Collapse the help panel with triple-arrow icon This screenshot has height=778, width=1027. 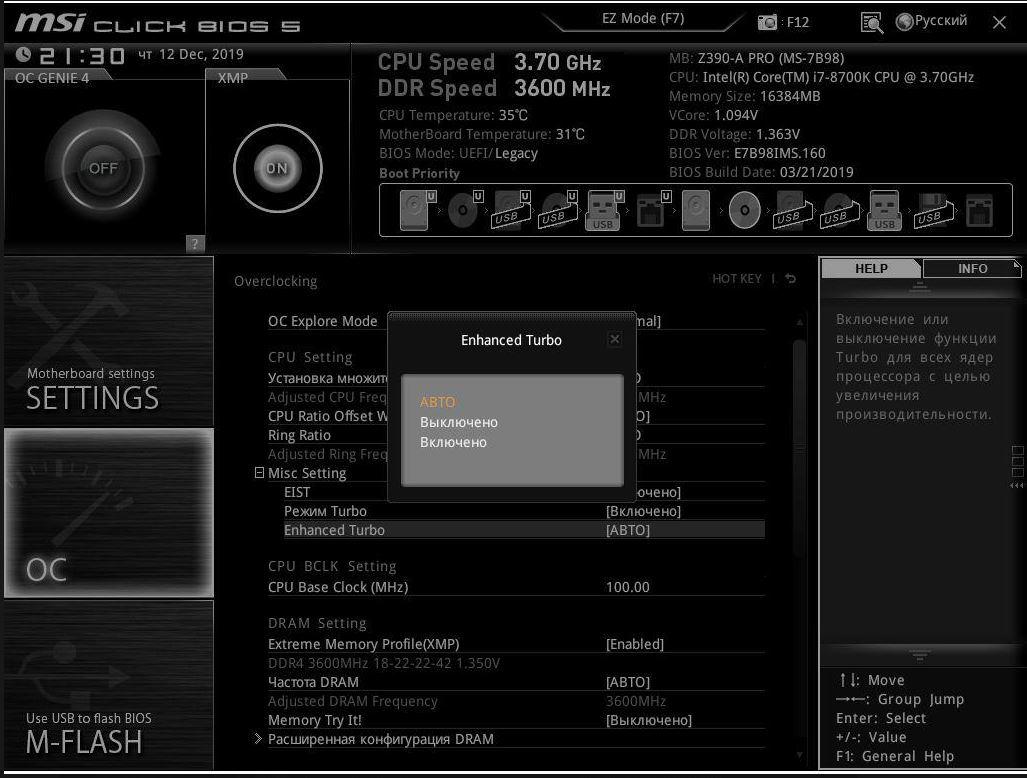[x=1017, y=486]
